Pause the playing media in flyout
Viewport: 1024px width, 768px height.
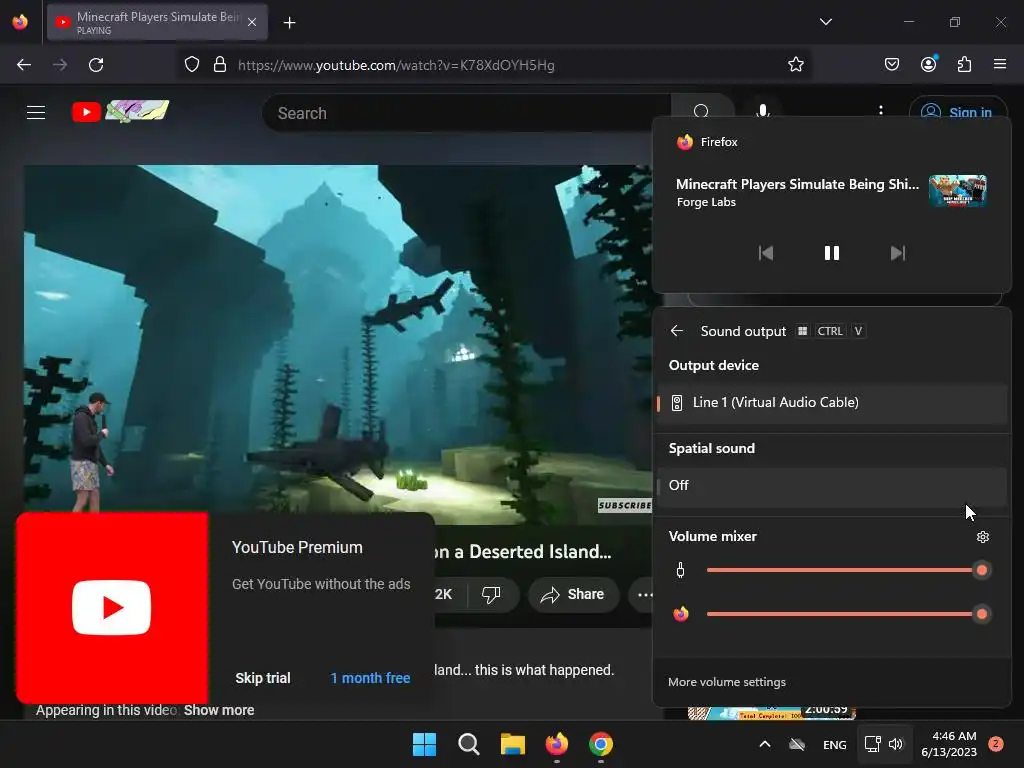click(831, 253)
